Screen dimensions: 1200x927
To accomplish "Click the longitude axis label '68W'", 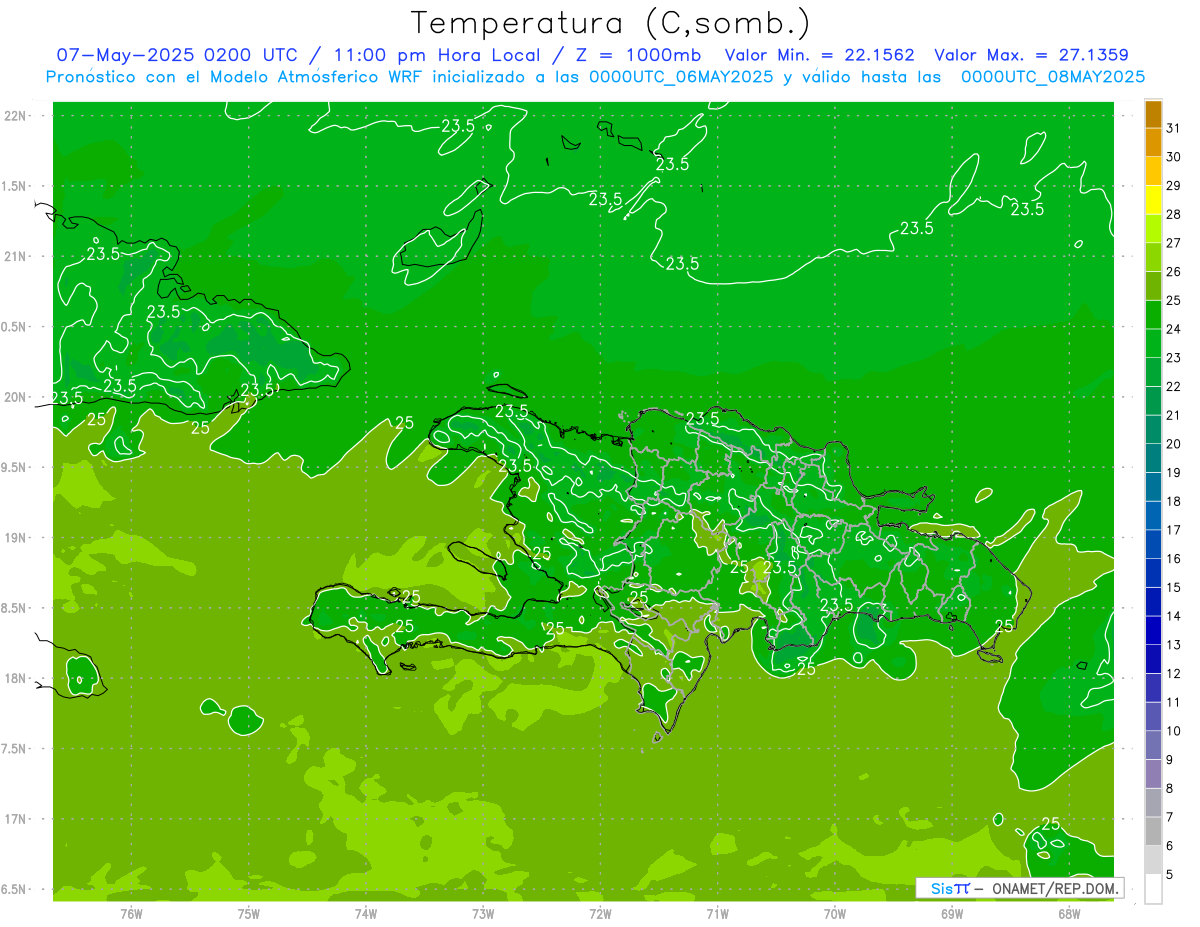I will pos(1069,913).
